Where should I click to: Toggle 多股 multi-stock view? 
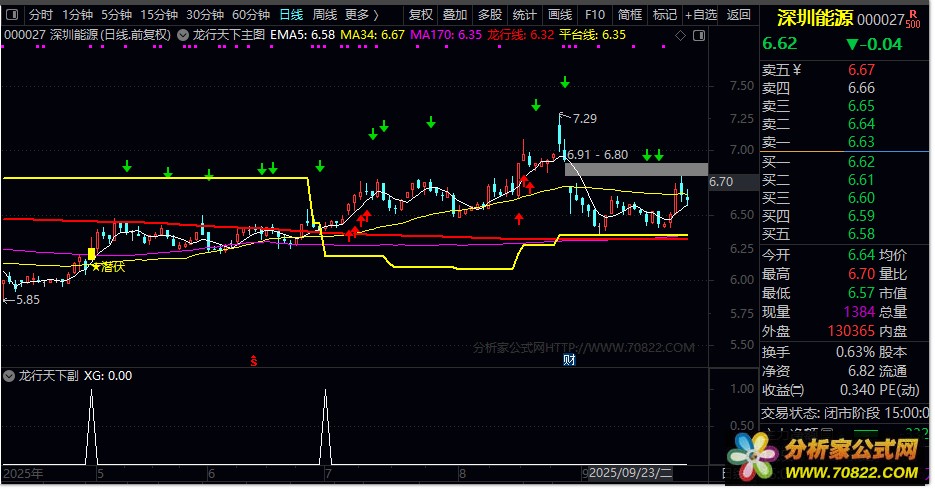pyautogui.click(x=488, y=15)
